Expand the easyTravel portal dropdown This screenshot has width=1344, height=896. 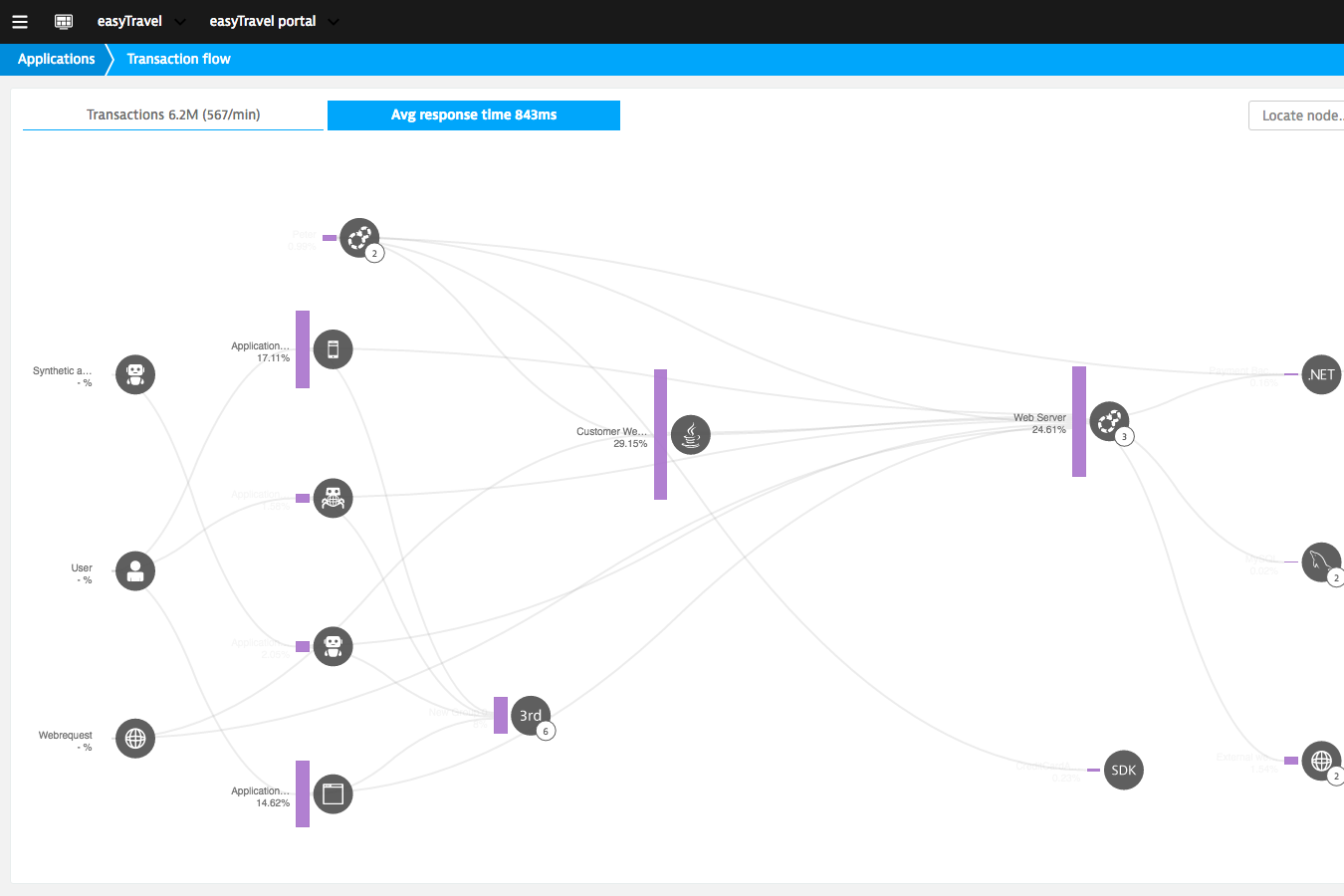click(274, 21)
